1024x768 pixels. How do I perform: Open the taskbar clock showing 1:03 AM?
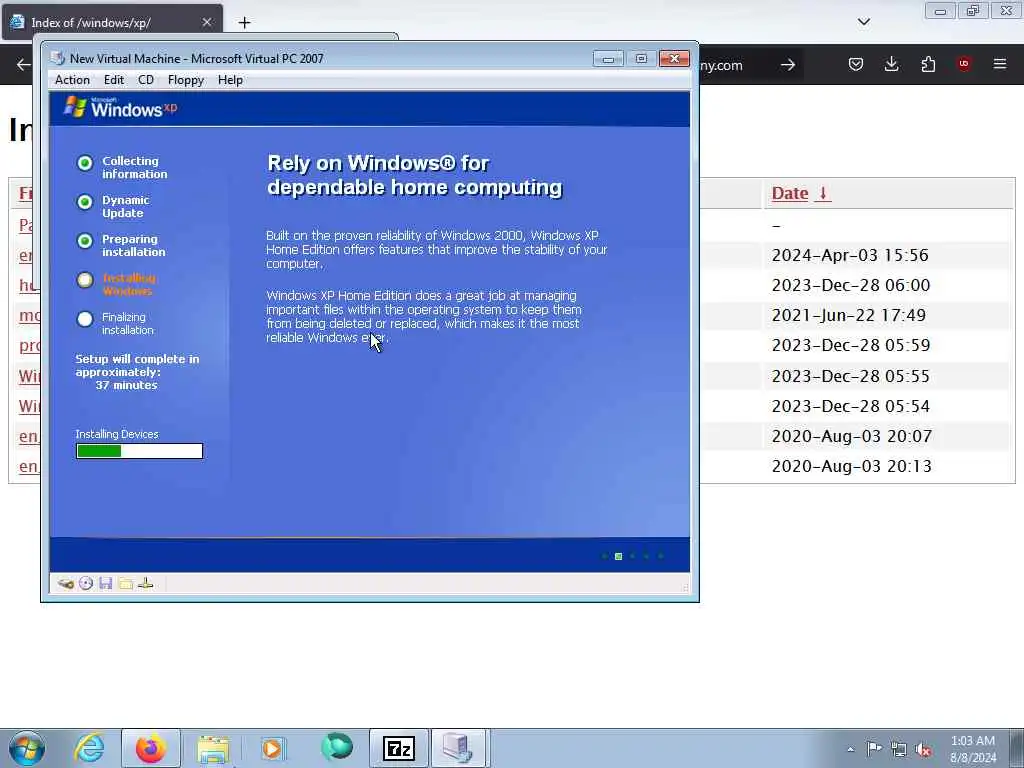[973, 749]
